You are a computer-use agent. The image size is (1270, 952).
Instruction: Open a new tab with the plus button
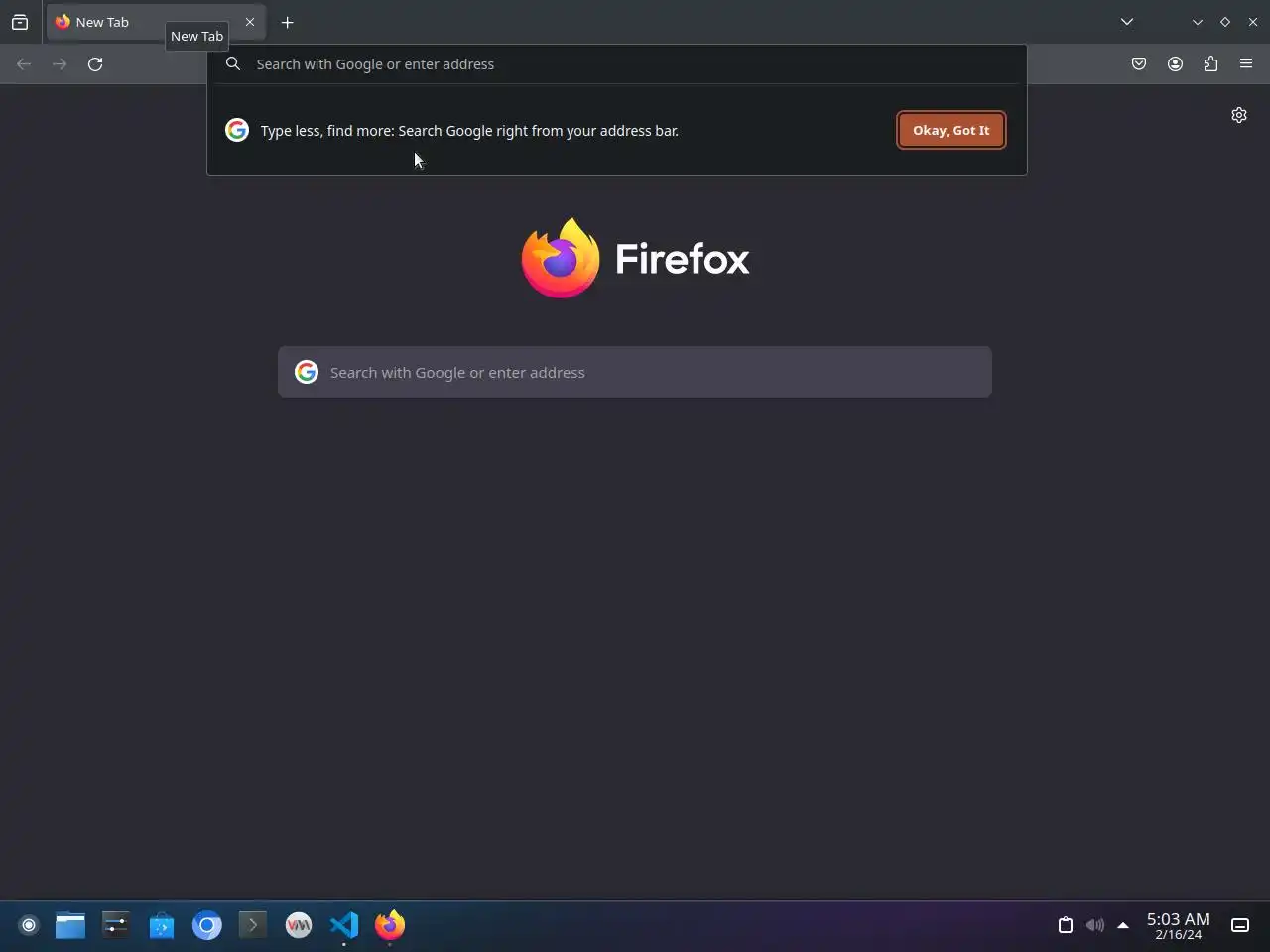click(288, 22)
